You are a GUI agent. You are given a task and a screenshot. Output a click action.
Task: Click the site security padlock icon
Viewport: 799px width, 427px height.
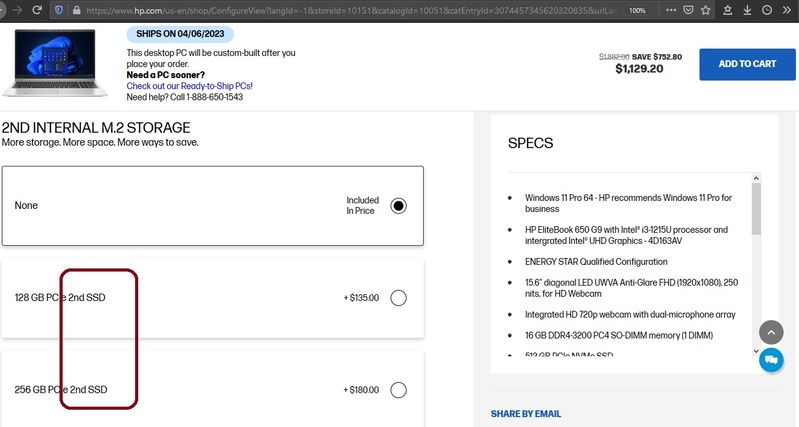pyautogui.click(x=76, y=9)
